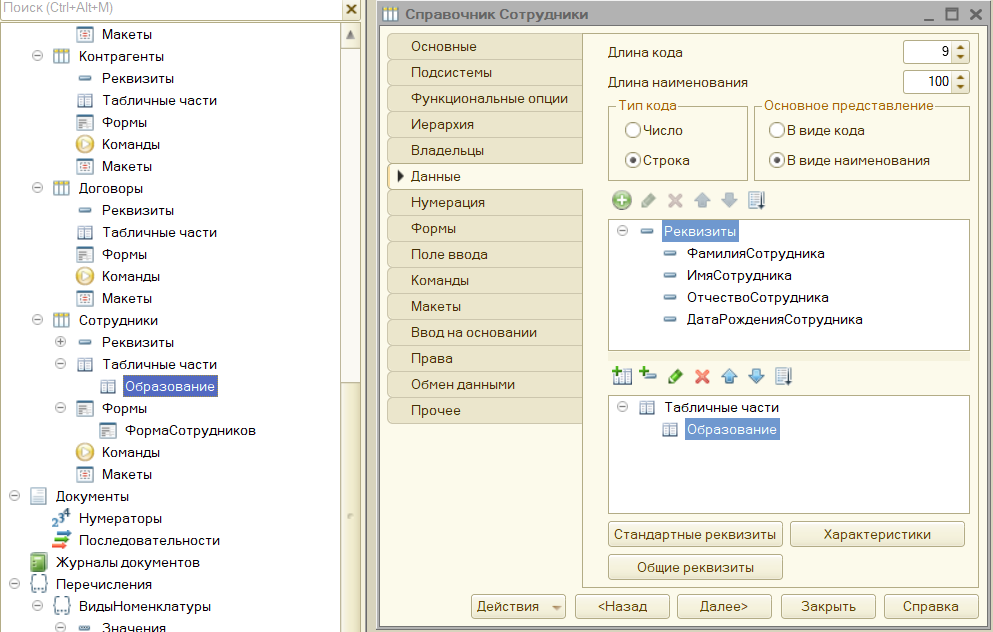The image size is (993, 632).
Task: Click Документы icon in tree
Action: point(38,496)
